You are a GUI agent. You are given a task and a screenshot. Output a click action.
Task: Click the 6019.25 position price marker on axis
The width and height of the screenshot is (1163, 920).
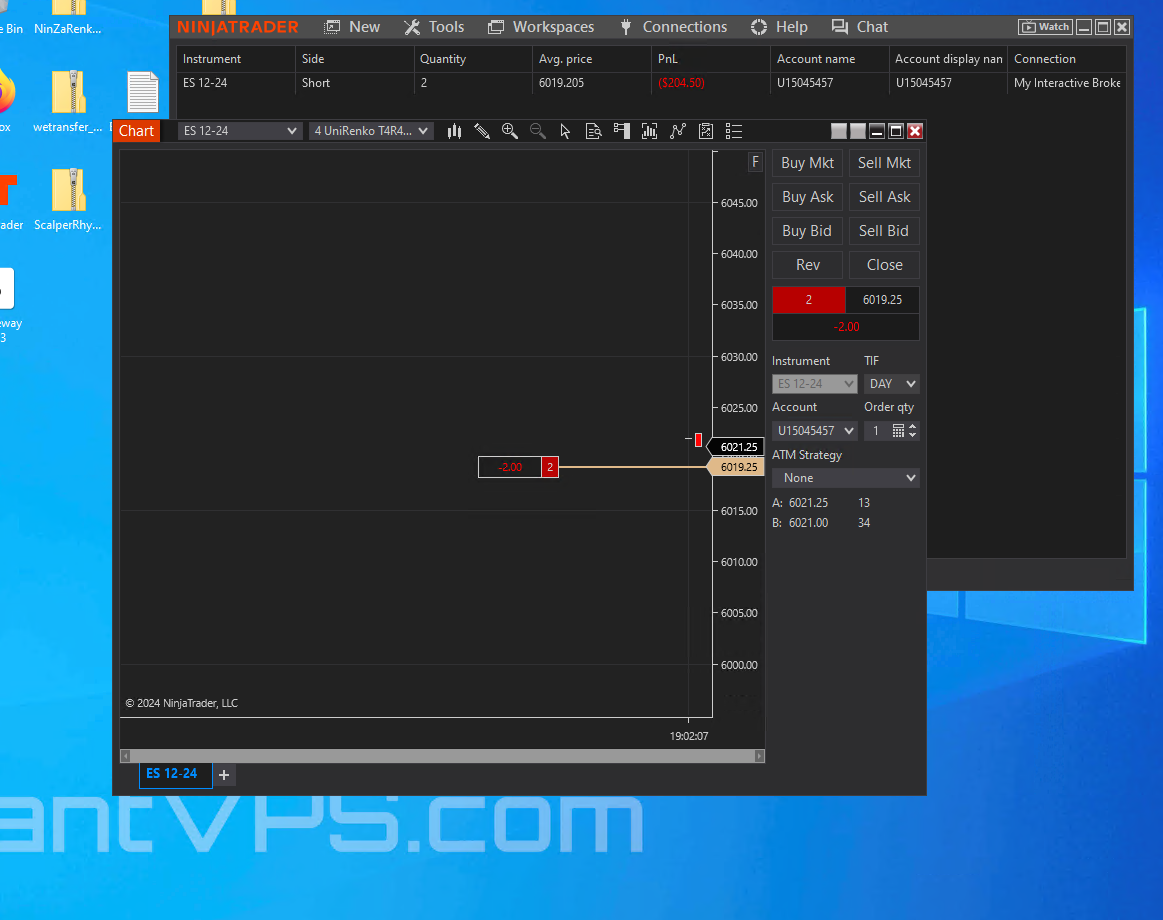(x=735, y=467)
